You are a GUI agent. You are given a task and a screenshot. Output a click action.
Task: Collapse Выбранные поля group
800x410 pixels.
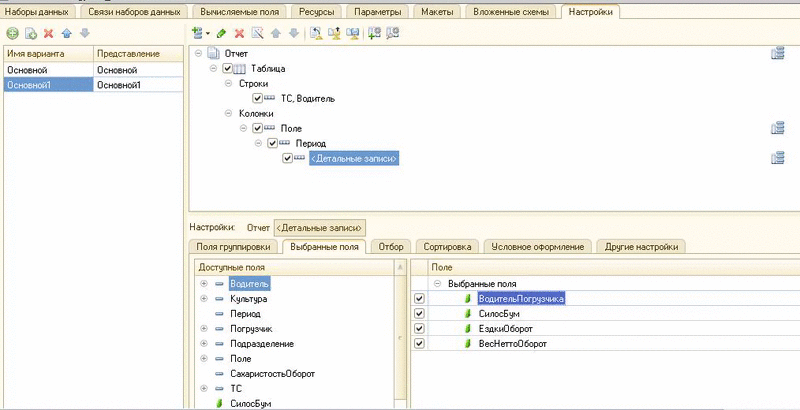(437, 284)
